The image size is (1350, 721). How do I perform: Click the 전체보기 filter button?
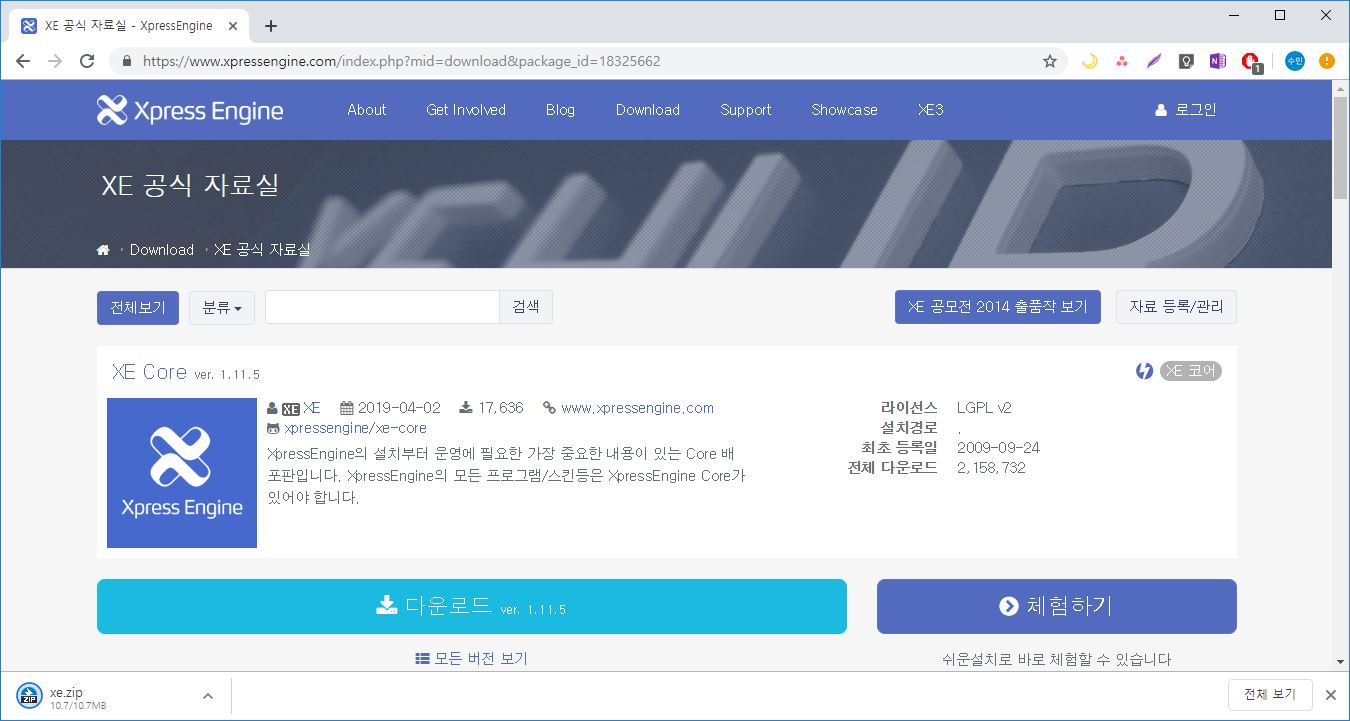[x=138, y=307]
